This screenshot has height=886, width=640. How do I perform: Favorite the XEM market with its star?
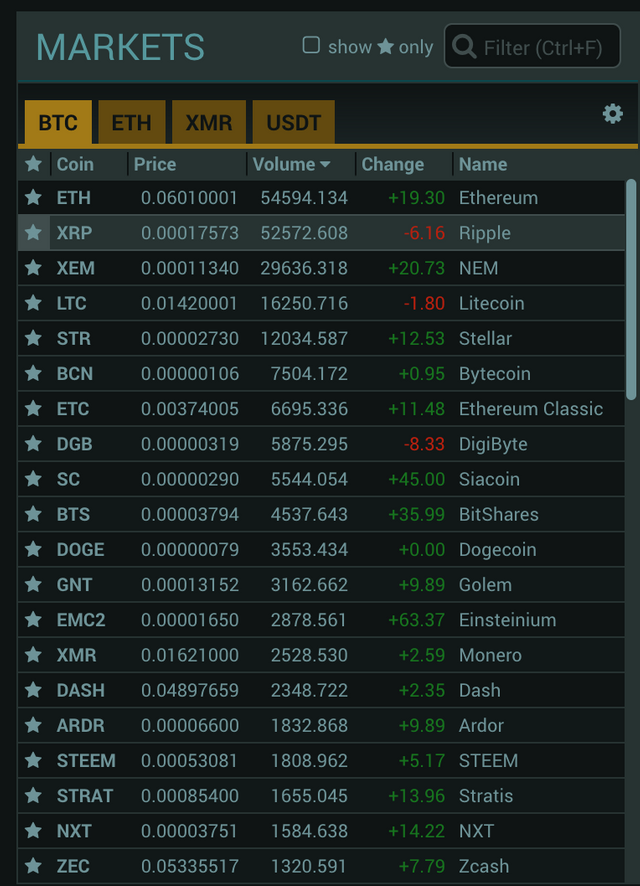tap(33, 267)
